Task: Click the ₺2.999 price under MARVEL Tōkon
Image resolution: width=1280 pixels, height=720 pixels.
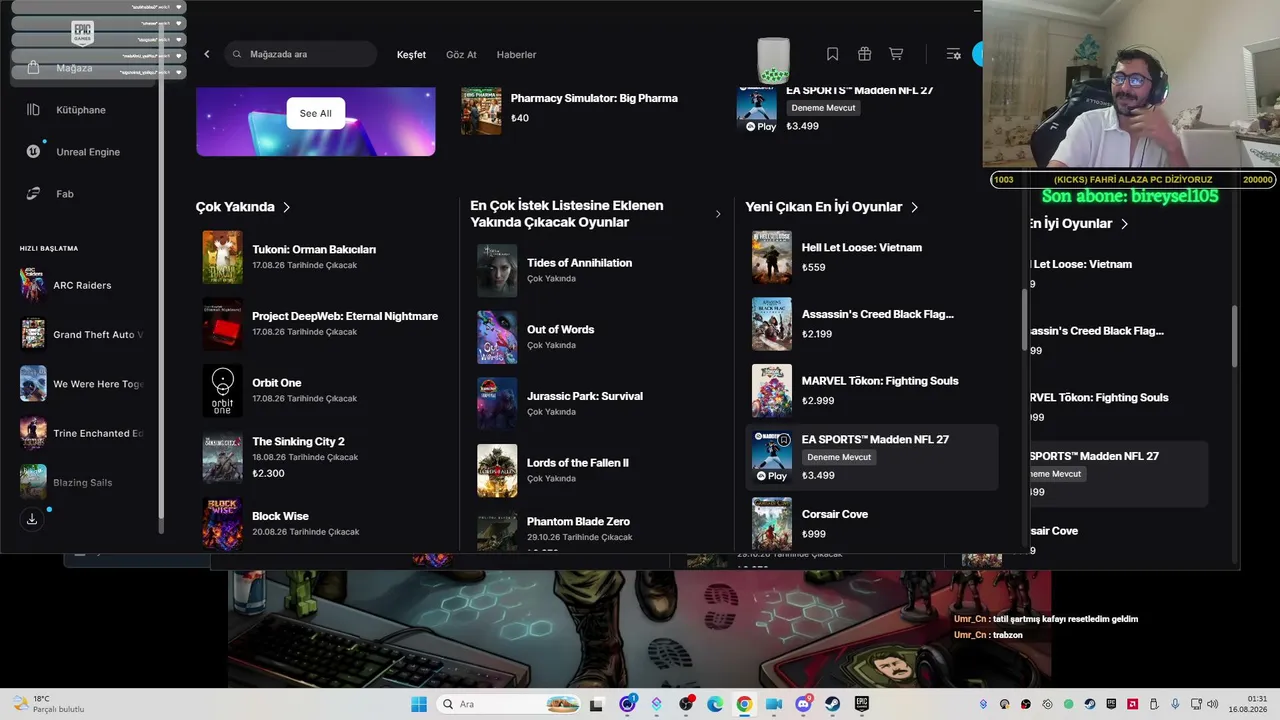Action: point(818,401)
